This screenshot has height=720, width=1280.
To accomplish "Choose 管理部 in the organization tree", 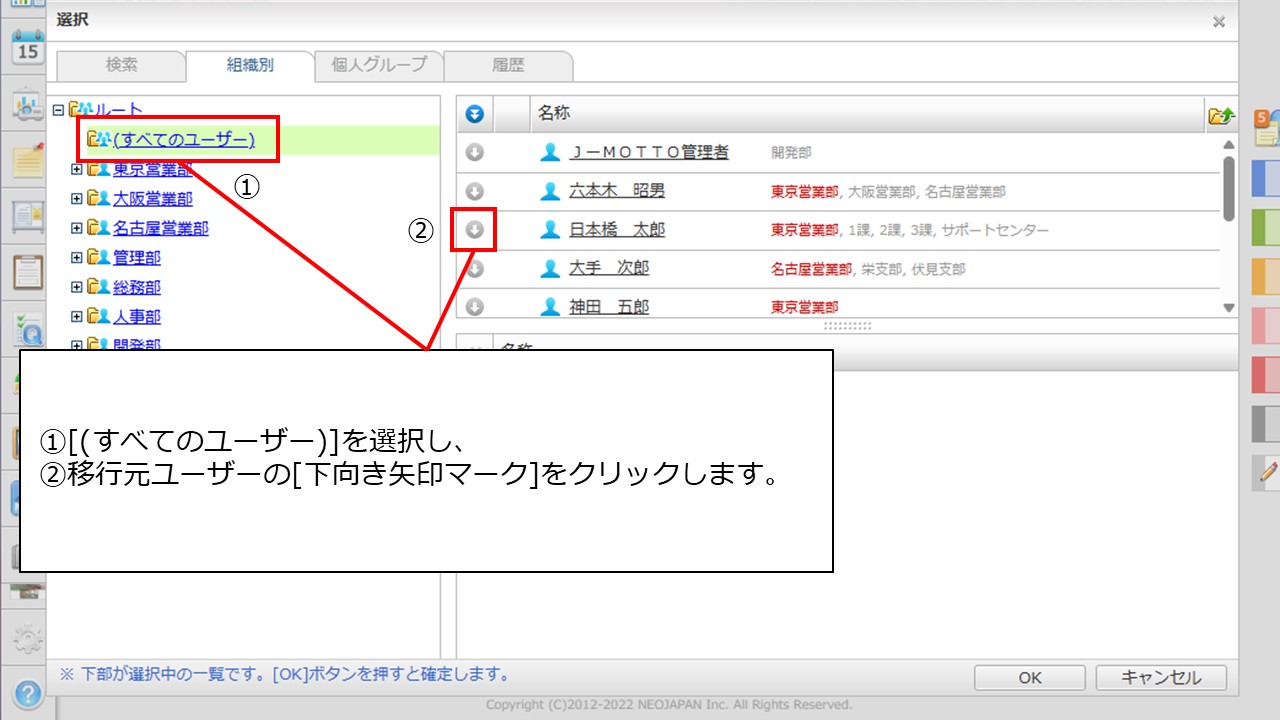I will 136,258.
